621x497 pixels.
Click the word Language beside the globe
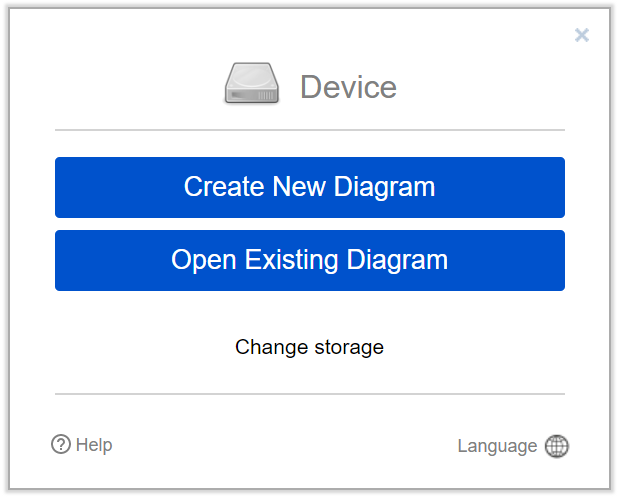[x=497, y=446]
